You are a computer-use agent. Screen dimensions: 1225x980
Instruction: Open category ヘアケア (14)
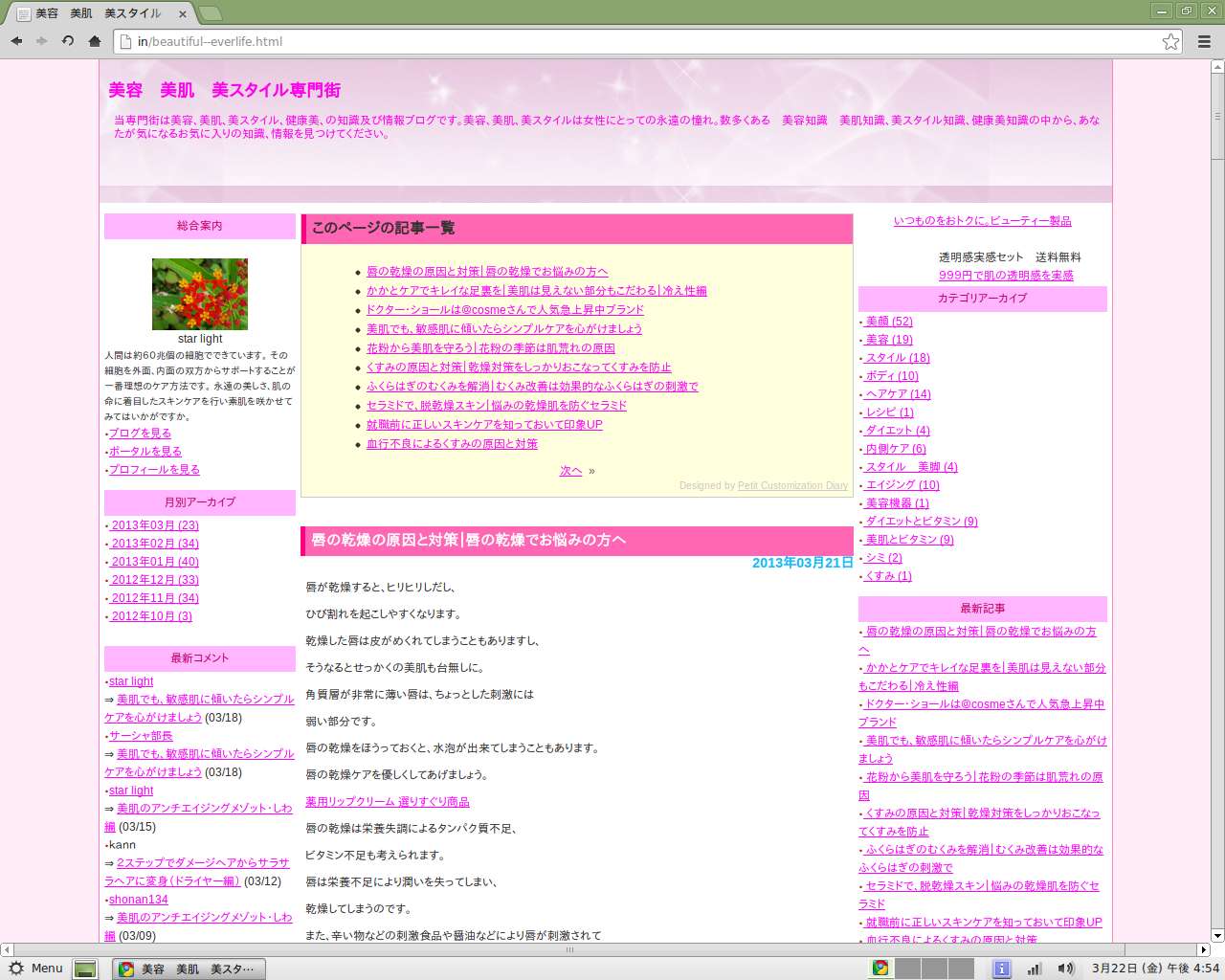898,394
